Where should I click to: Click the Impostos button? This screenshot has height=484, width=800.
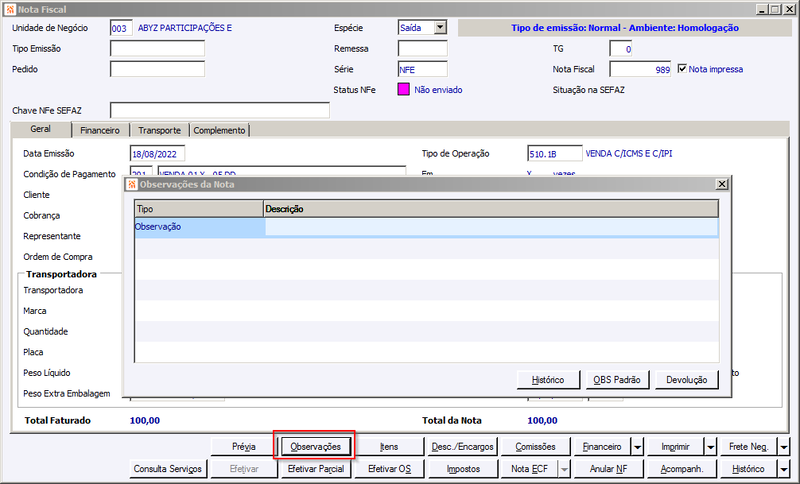pos(463,469)
